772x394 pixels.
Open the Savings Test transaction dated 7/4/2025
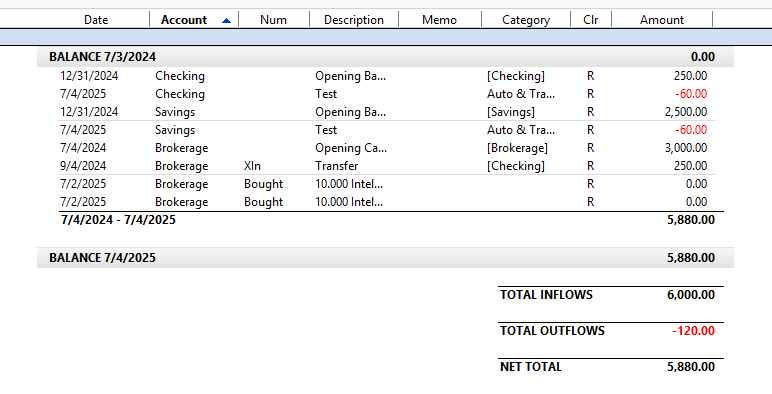(x=386, y=130)
